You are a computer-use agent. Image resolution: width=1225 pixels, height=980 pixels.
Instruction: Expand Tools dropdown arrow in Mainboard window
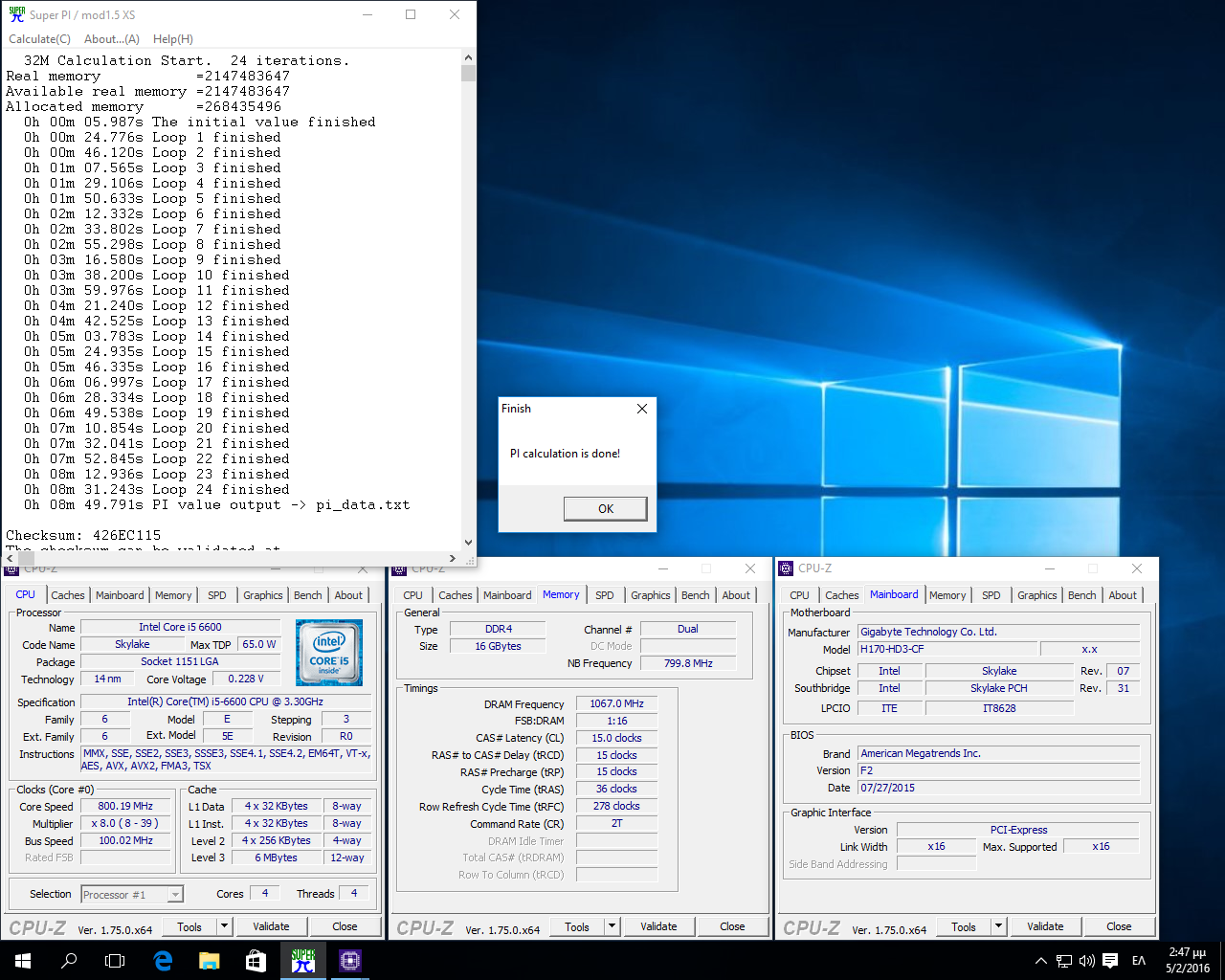click(x=998, y=926)
